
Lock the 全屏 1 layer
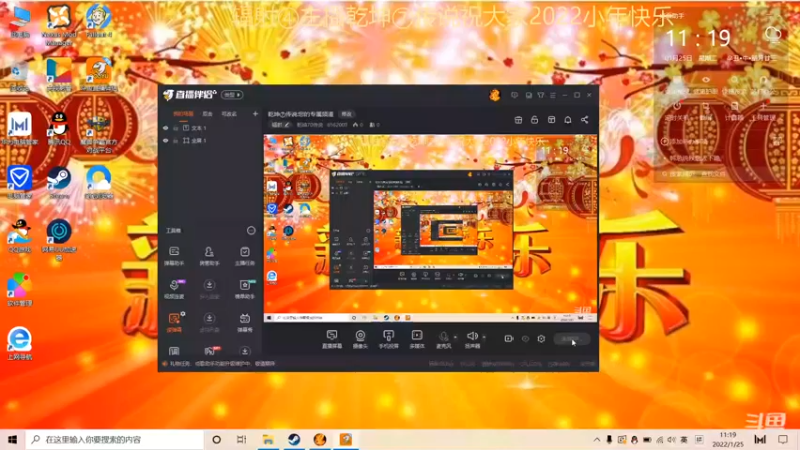coord(176,140)
